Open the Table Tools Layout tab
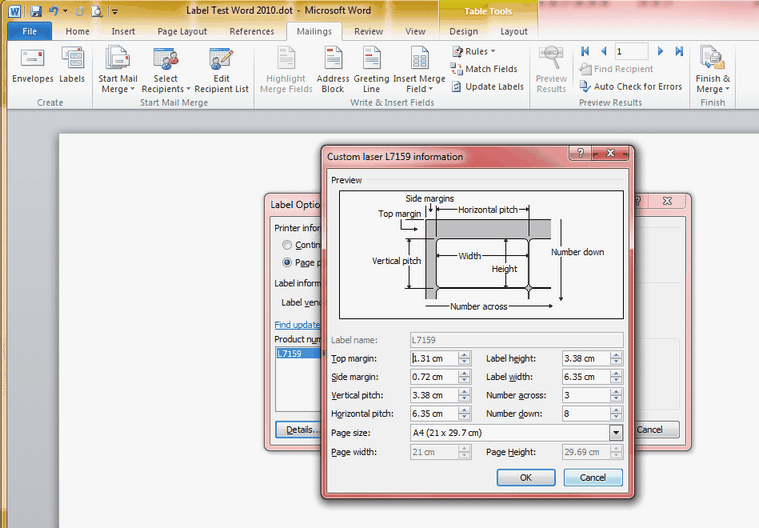This screenshot has width=759, height=528. (514, 31)
